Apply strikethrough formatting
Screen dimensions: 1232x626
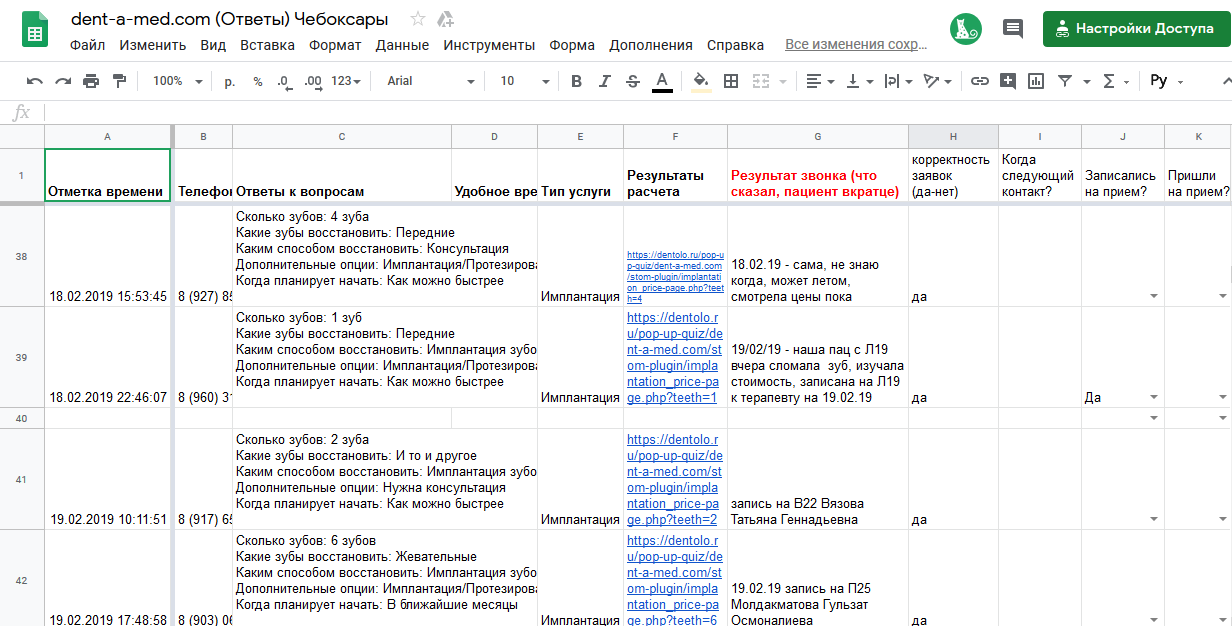(x=632, y=81)
